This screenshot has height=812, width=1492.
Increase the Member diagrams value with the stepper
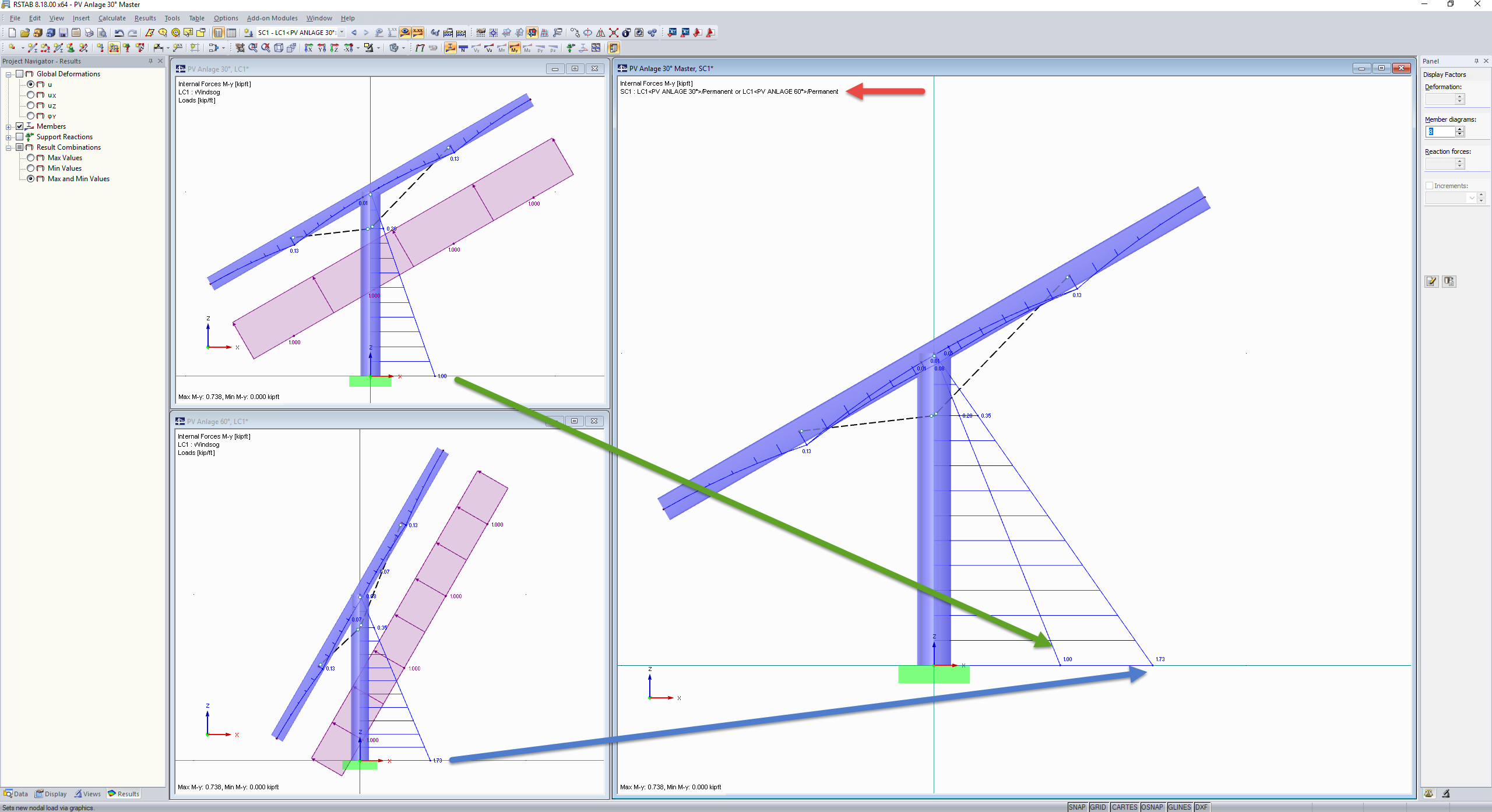click(1460, 129)
